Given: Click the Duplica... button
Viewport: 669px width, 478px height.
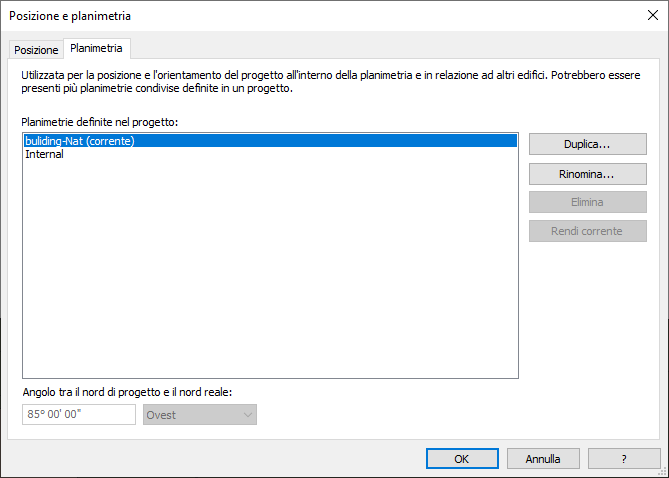Looking at the screenshot, I should click(x=587, y=144).
